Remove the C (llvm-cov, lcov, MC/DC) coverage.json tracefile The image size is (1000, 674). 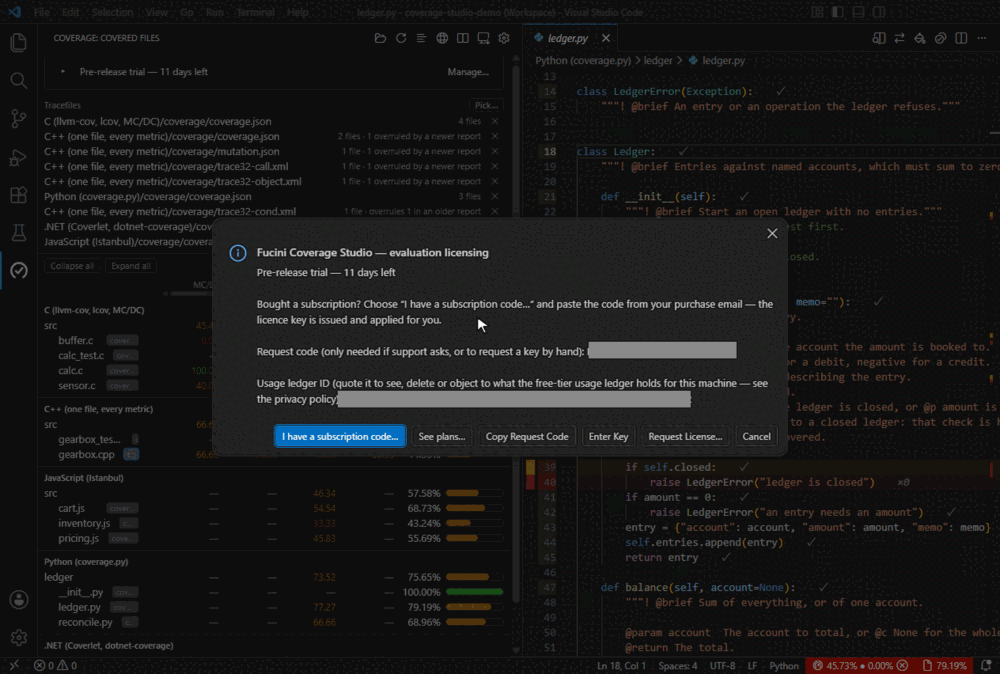coord(495,121)
